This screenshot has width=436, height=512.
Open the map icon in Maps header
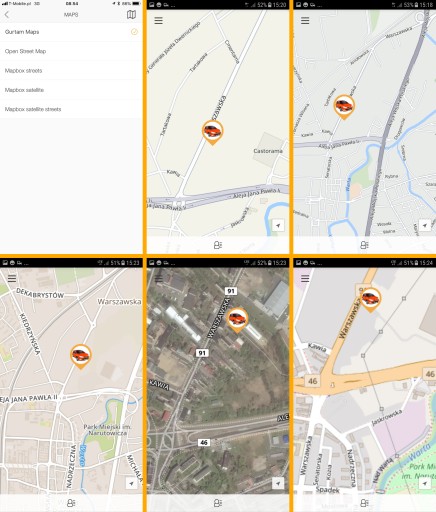coord(131,15)
